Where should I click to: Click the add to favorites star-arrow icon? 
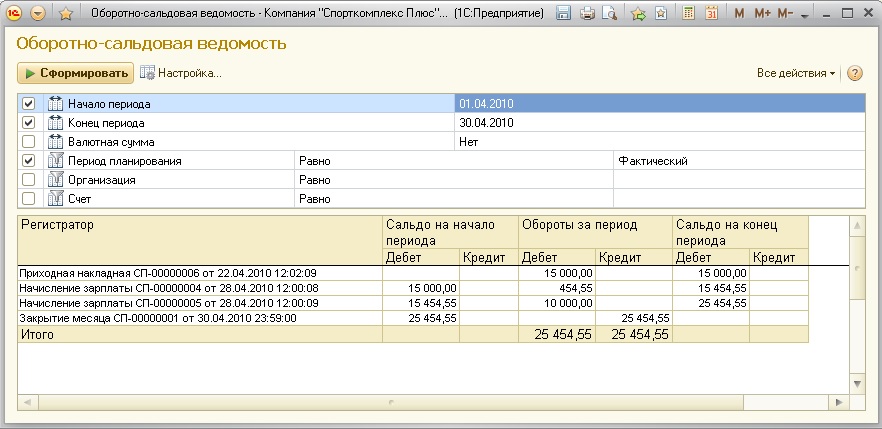pyautogui.click(x=638, y=13)
